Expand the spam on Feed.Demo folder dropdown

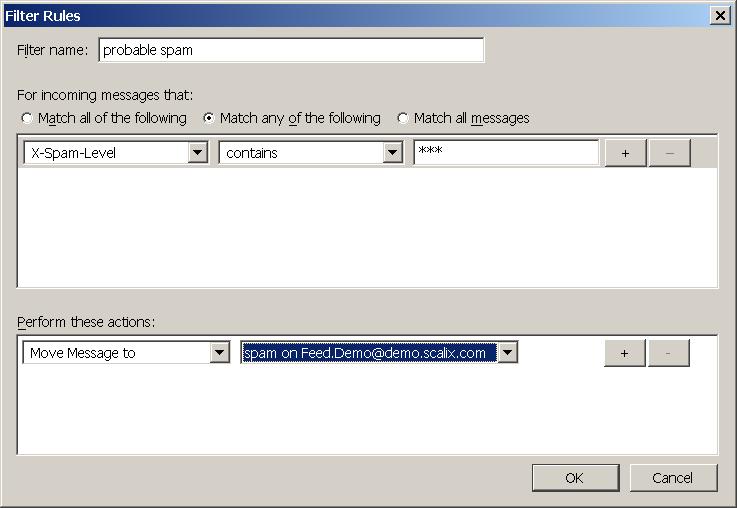[x=508, y=353]
